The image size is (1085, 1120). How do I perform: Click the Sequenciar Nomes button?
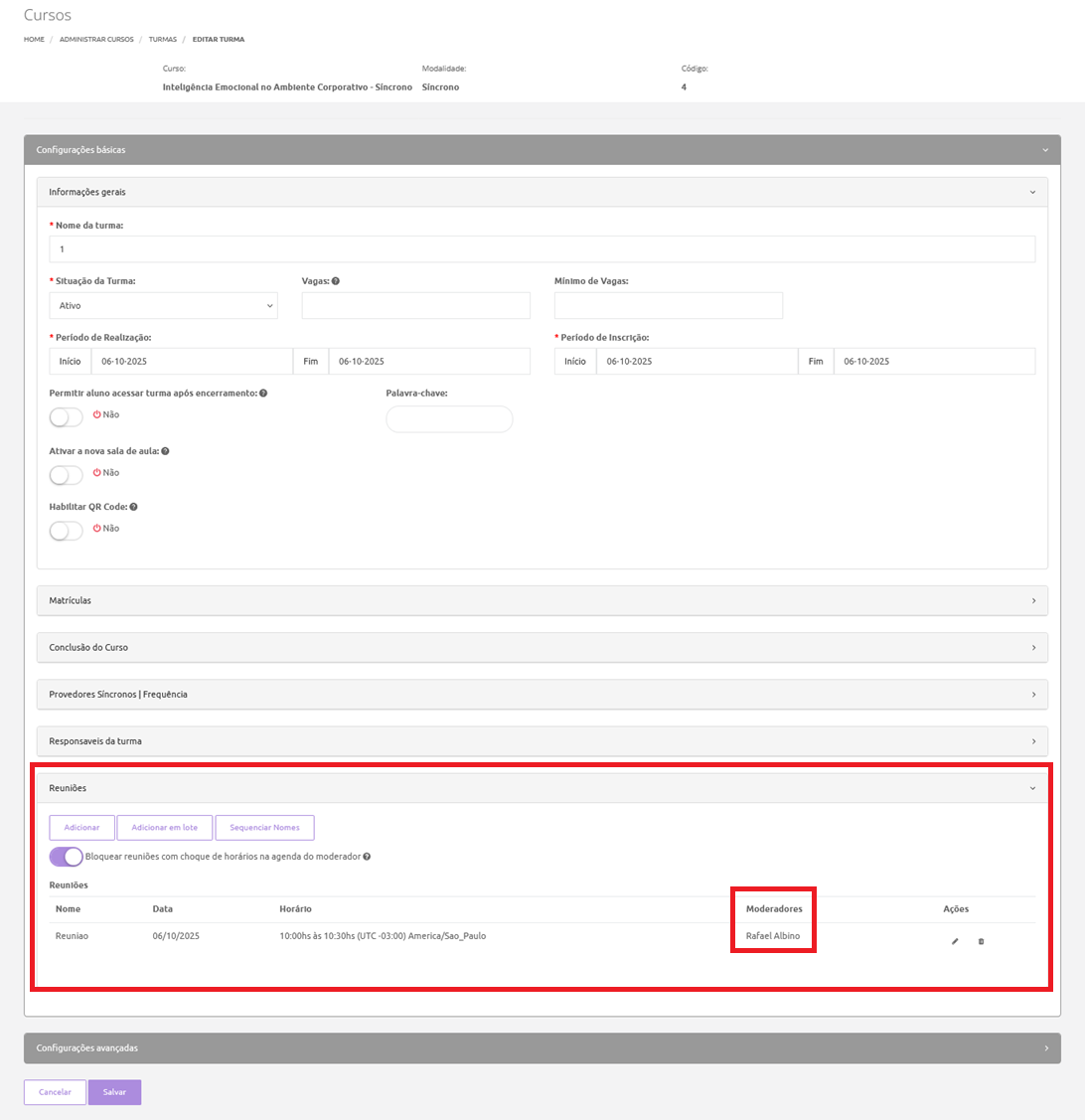point(264,828)
